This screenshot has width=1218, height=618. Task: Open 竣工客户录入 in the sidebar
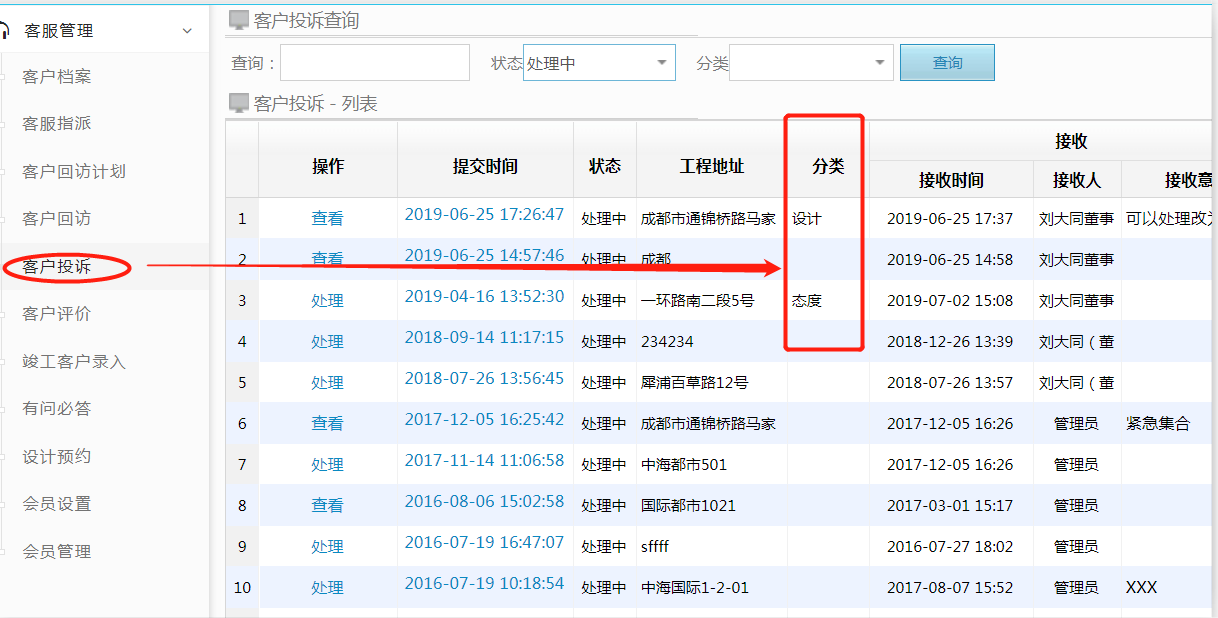coord(74,362)
